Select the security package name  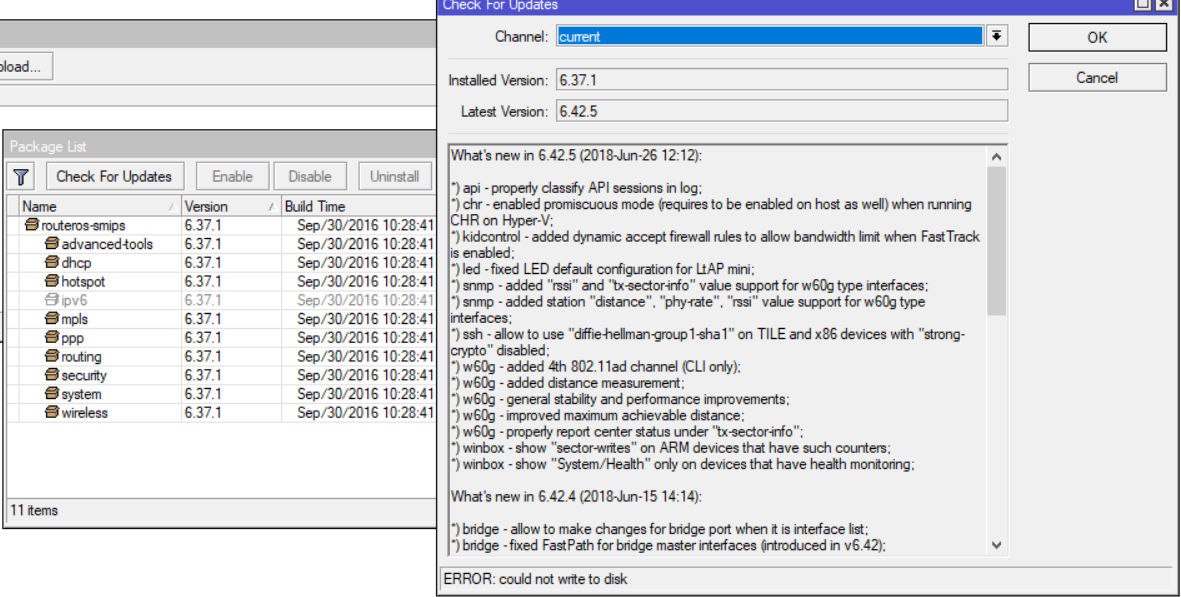click(x=84, y=375)
